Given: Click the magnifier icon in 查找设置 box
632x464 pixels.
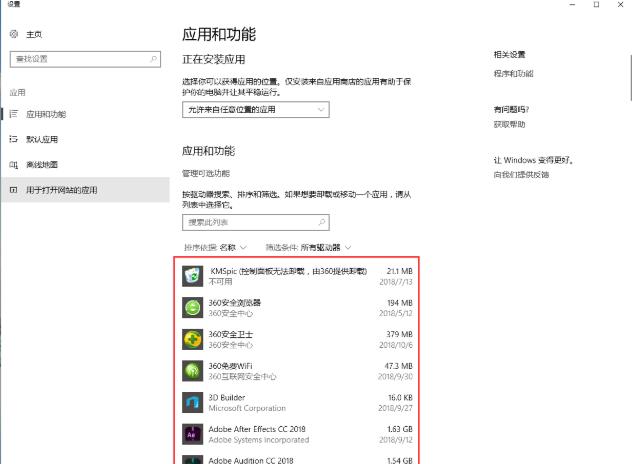Looking at the screenshot, I should [153, 60].
